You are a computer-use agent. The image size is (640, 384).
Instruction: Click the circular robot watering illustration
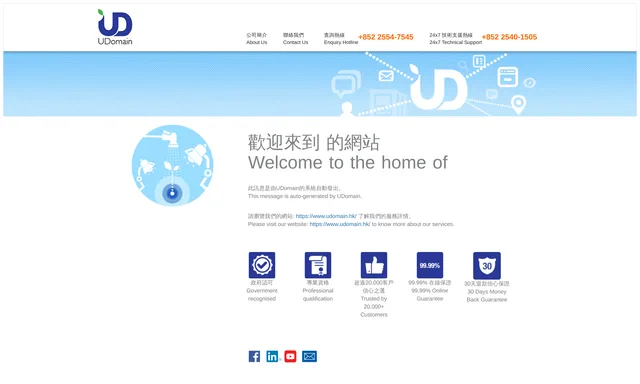click(x=172, y=165)
